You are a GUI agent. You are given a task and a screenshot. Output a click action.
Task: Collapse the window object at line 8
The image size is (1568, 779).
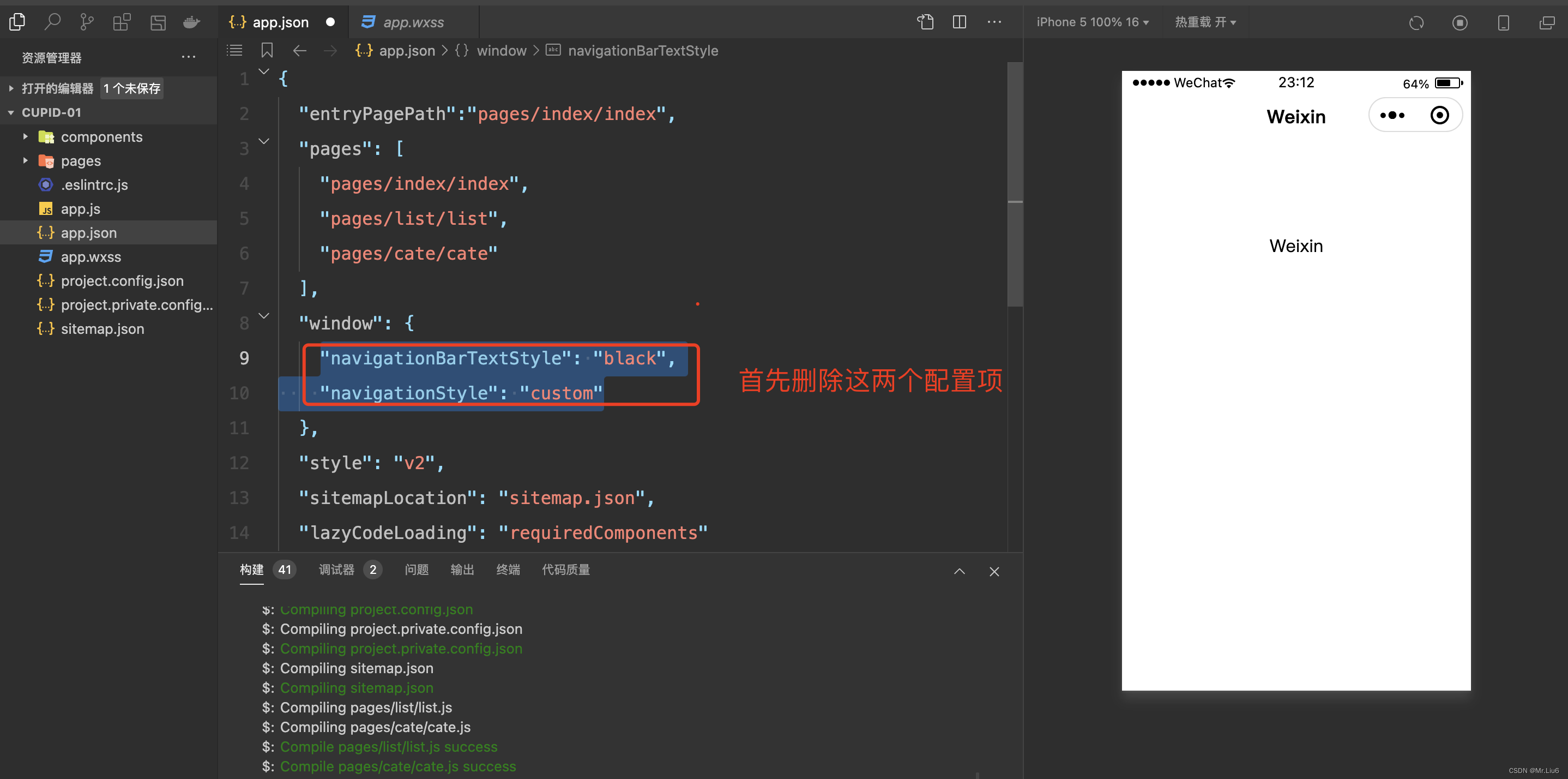coord(264,316)
